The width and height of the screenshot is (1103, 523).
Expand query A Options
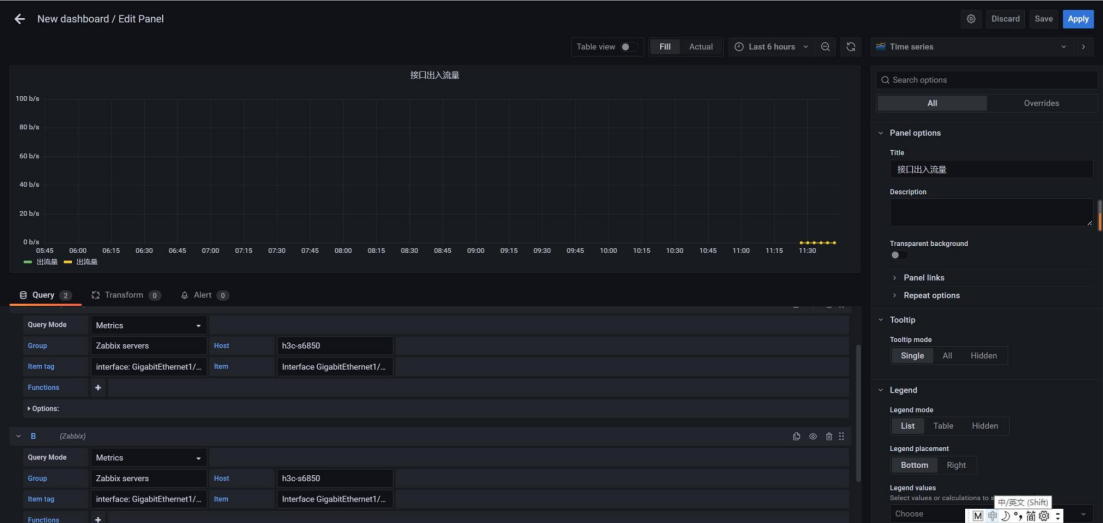click(x=44, y=408)
